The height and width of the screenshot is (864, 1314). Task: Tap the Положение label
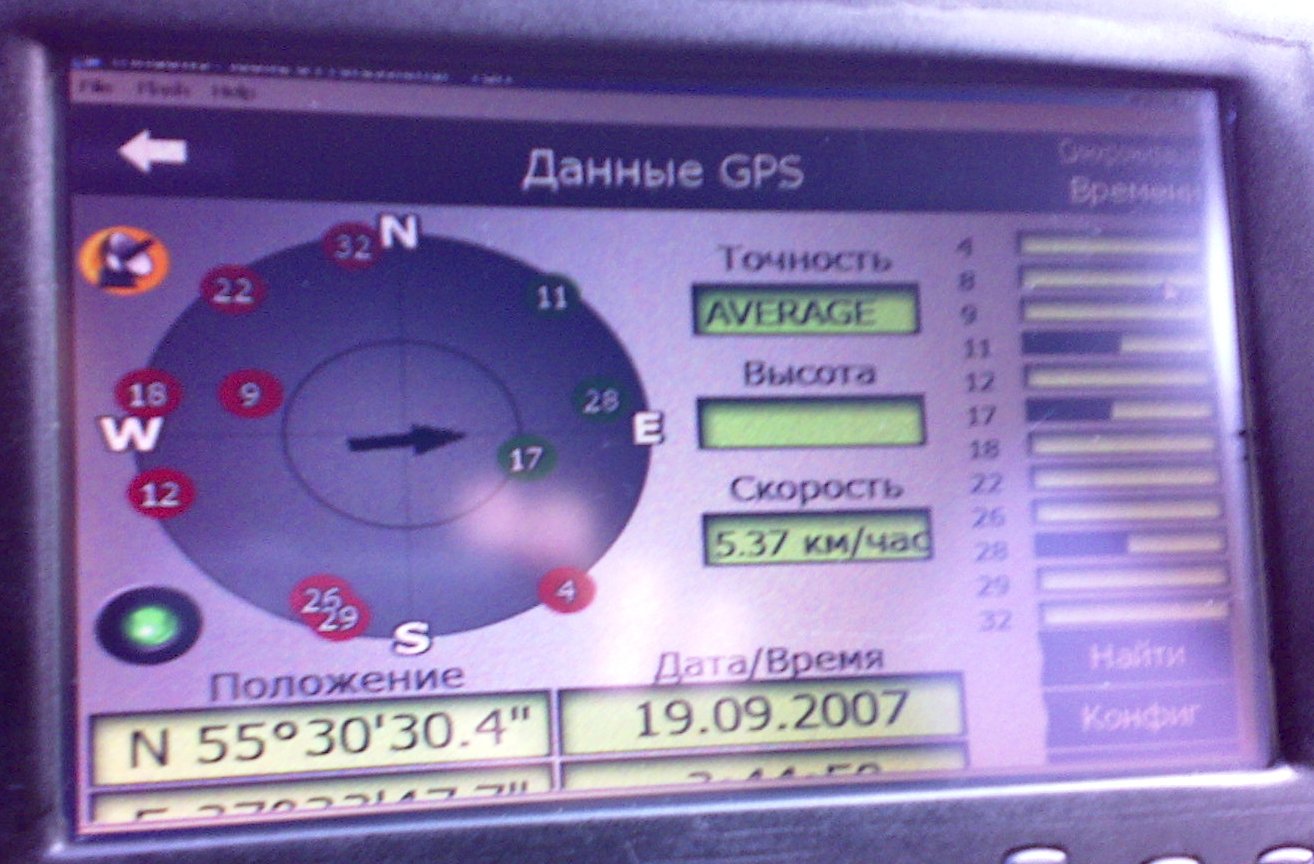(338, 681)
